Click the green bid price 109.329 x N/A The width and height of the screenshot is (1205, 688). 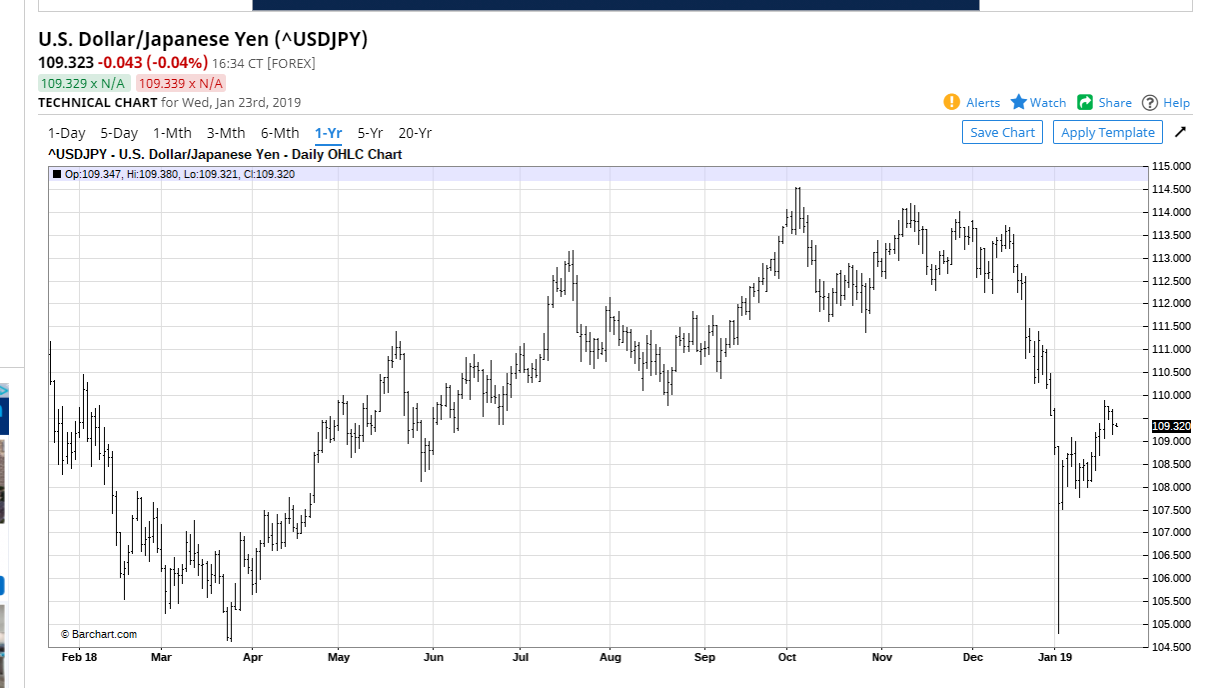click(84, 83)
